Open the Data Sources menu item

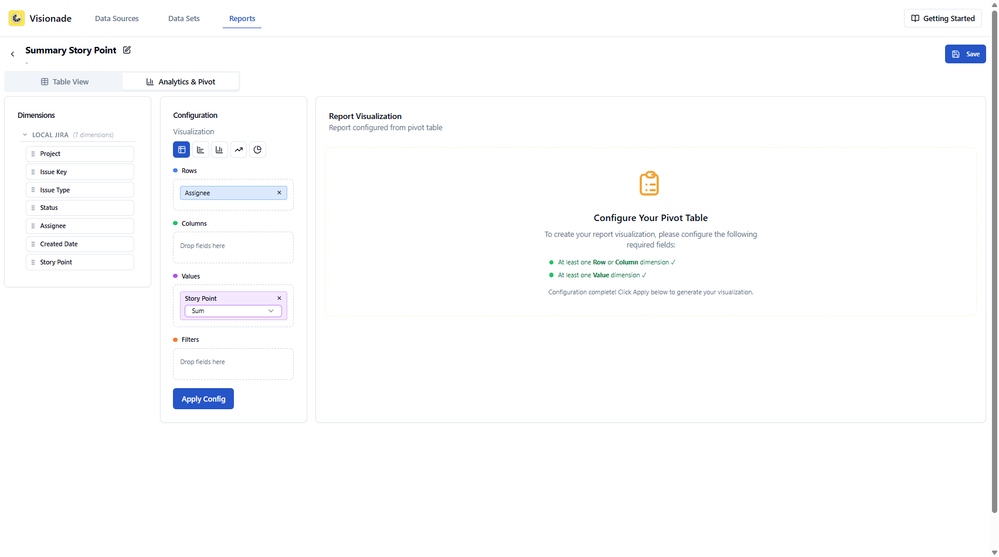117,18
